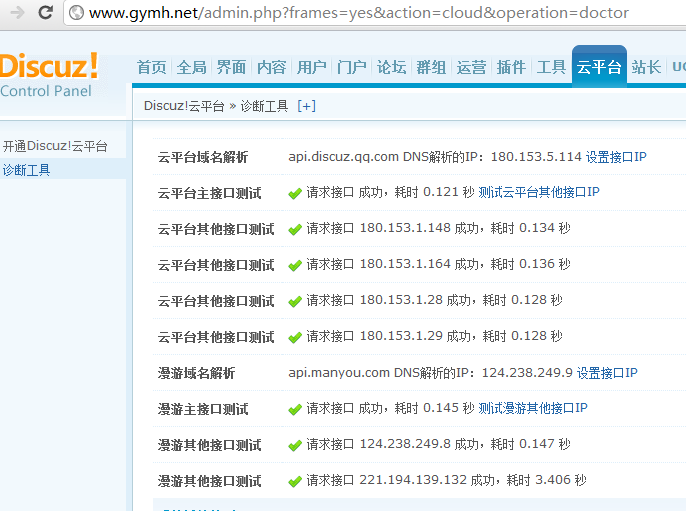Click green check for 云平台主接口测试
The image size is (686, 511).
point(295,193)
